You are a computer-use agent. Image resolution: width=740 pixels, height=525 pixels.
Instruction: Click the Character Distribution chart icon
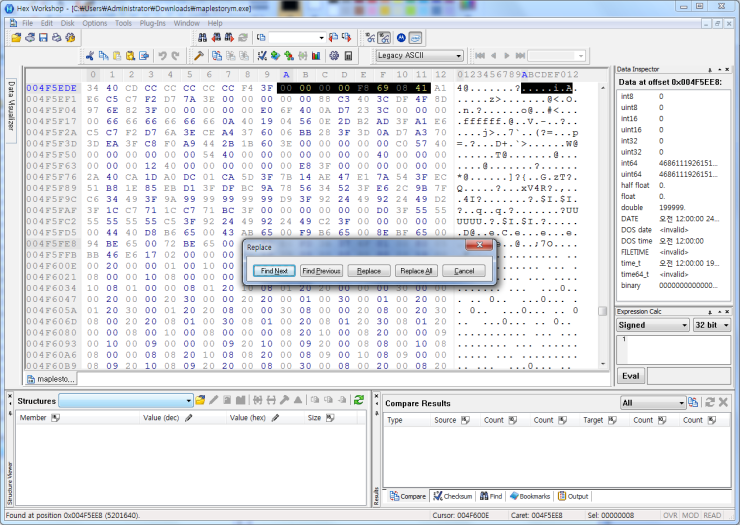pos(316,56)
